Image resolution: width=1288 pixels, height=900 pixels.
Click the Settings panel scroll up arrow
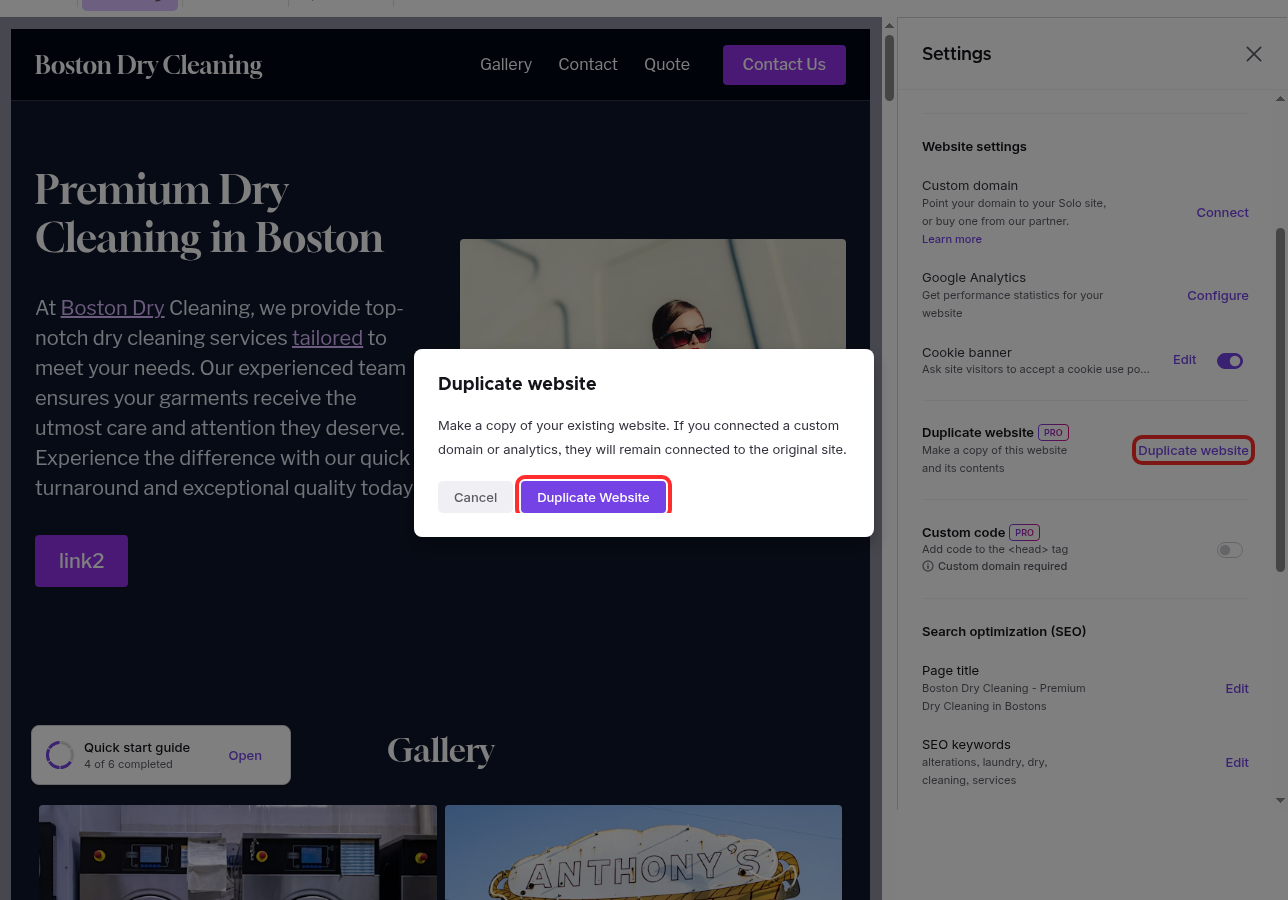1281,98
